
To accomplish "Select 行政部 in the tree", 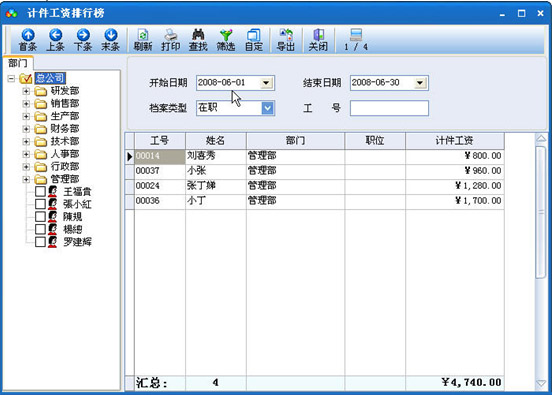I will coord(65,167).
